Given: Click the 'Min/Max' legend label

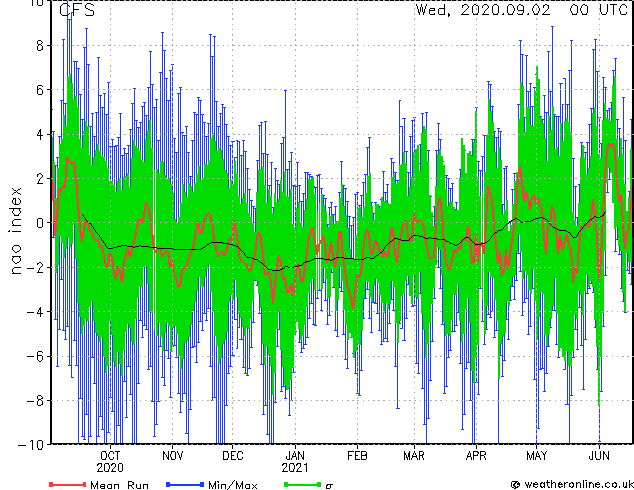Looking at the screenshot, I should coord(232,485).
